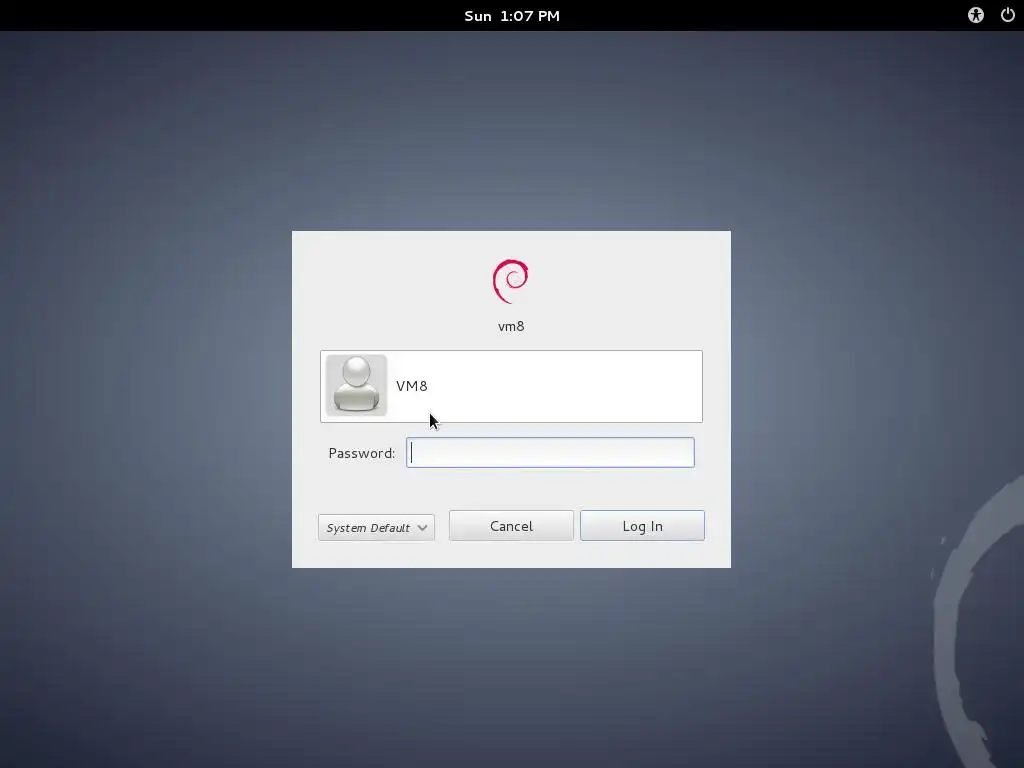Click the Log In button
Viewport: 1024px width, 768px height.
(643, 526)
